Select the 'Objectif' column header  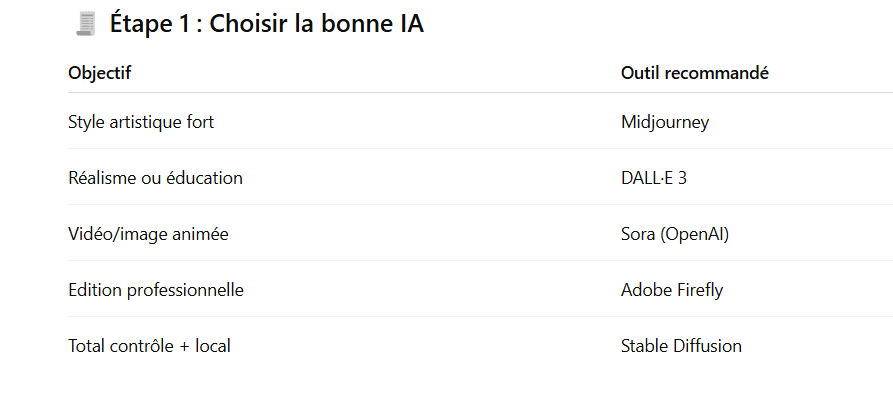click(100, 73)
